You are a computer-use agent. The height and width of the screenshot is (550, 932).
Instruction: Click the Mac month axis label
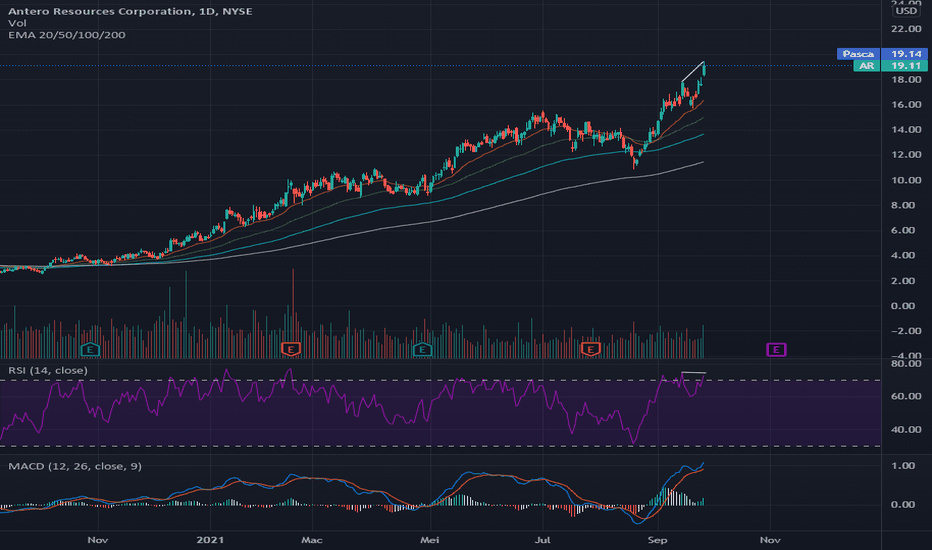pos(311,540)
